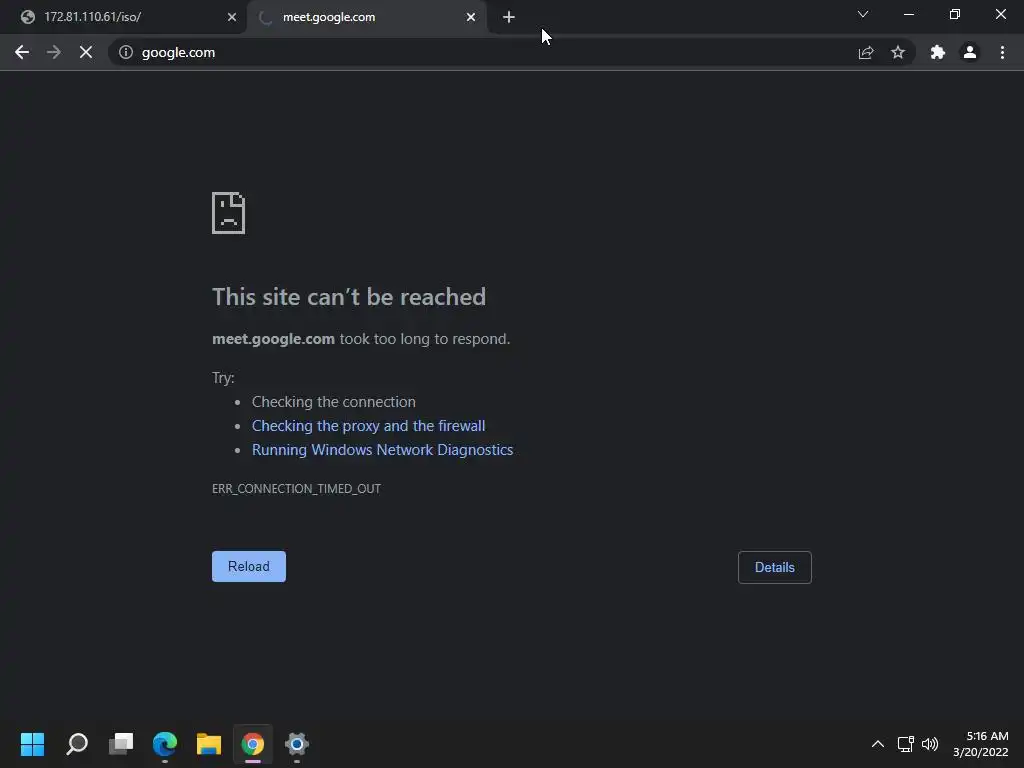Select the meet.google.com tab

click(x=366, y=17)
